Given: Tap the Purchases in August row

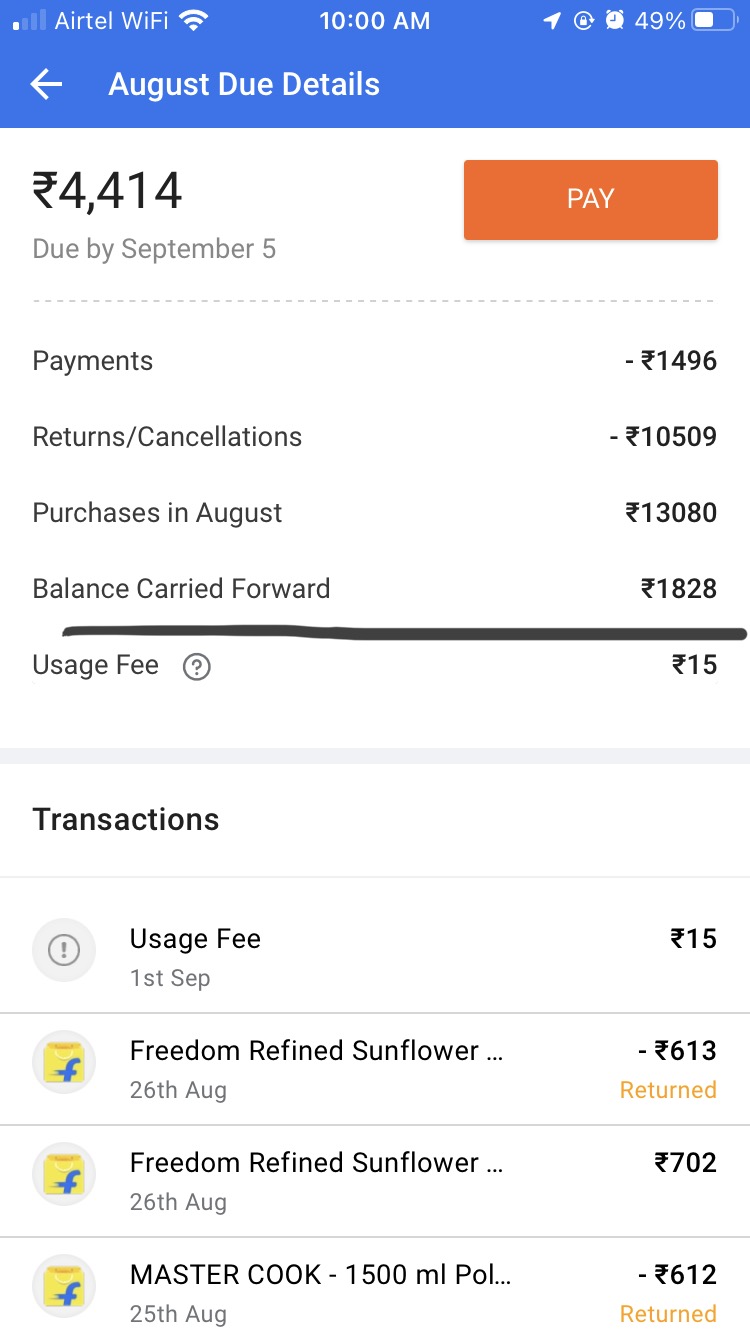Looking at the screenshot, I should click(x=374, y=513).
